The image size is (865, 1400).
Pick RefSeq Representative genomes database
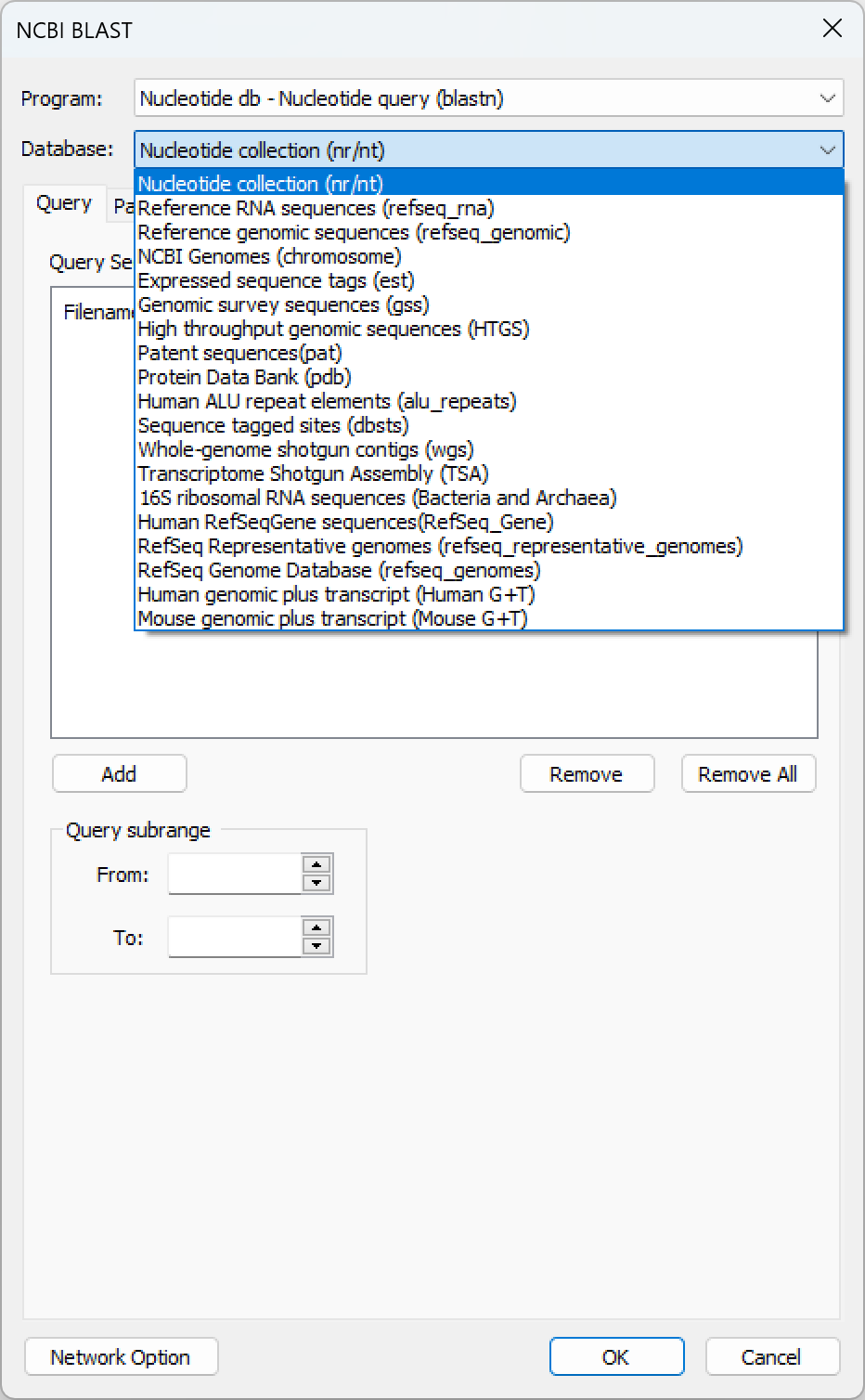tap(489, 546)
